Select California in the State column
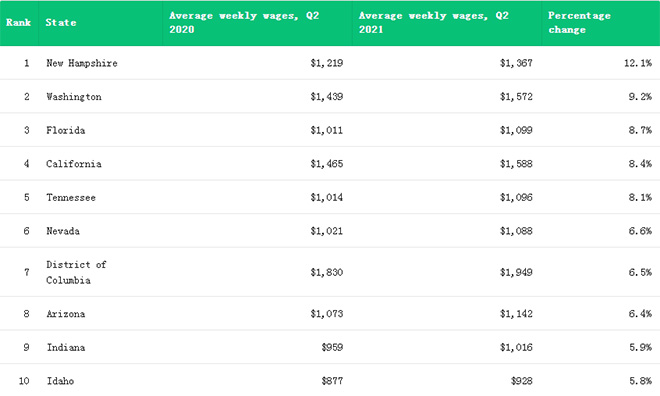 [x=74, y=164]
